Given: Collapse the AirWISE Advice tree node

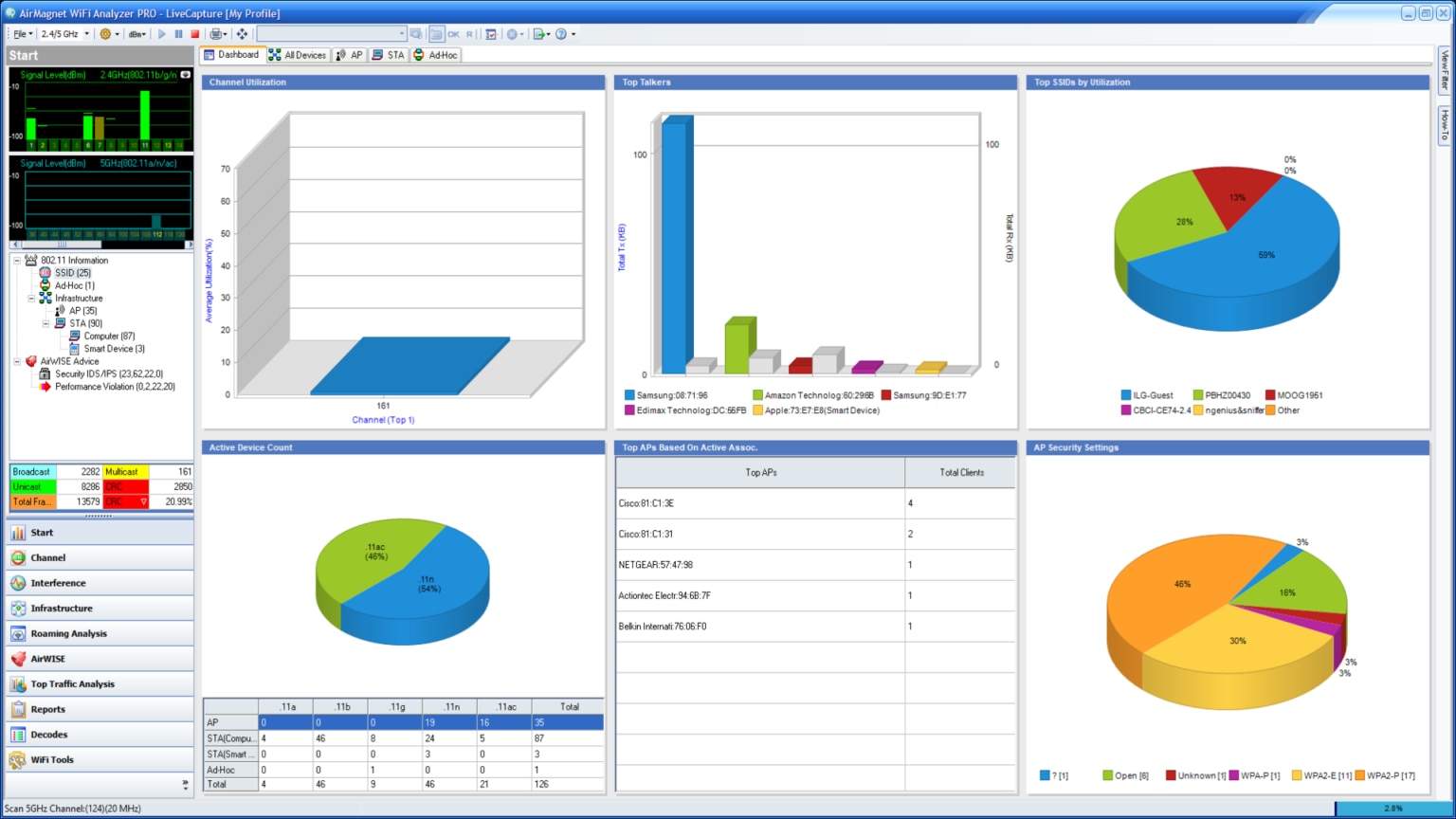Looking at the screenshot, I should [17, 360].
